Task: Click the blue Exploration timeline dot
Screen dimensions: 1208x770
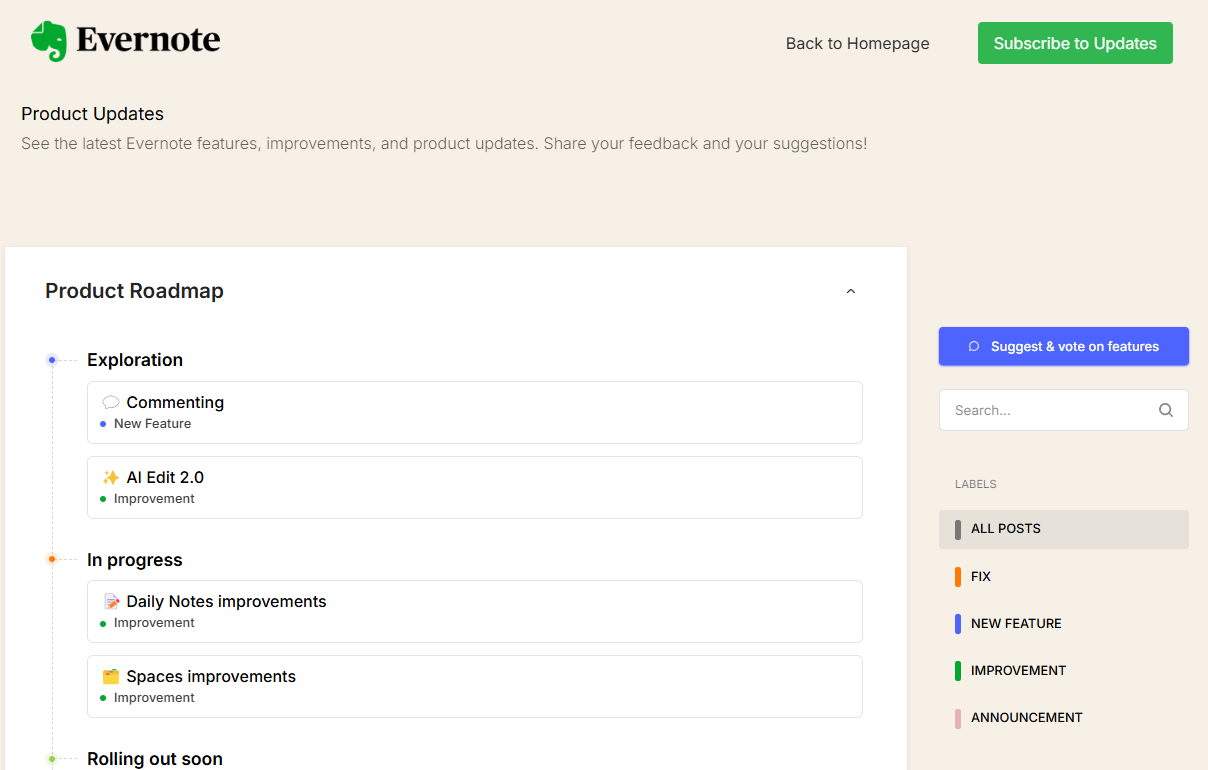Action: tap(52, 360)
